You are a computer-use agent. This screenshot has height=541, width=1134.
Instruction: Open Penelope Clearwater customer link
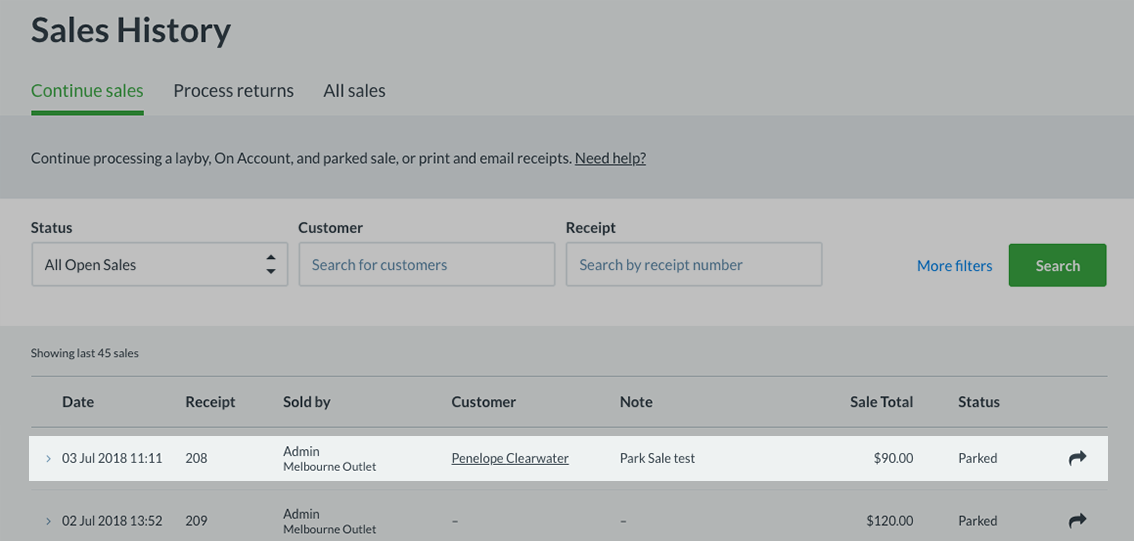coord(510,458)
